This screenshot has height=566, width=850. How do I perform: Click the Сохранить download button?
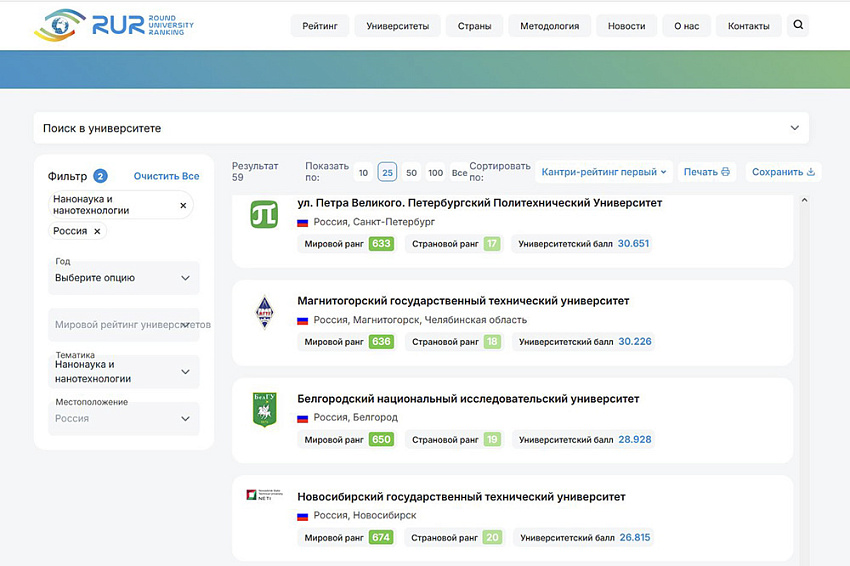tap(783, 172)
